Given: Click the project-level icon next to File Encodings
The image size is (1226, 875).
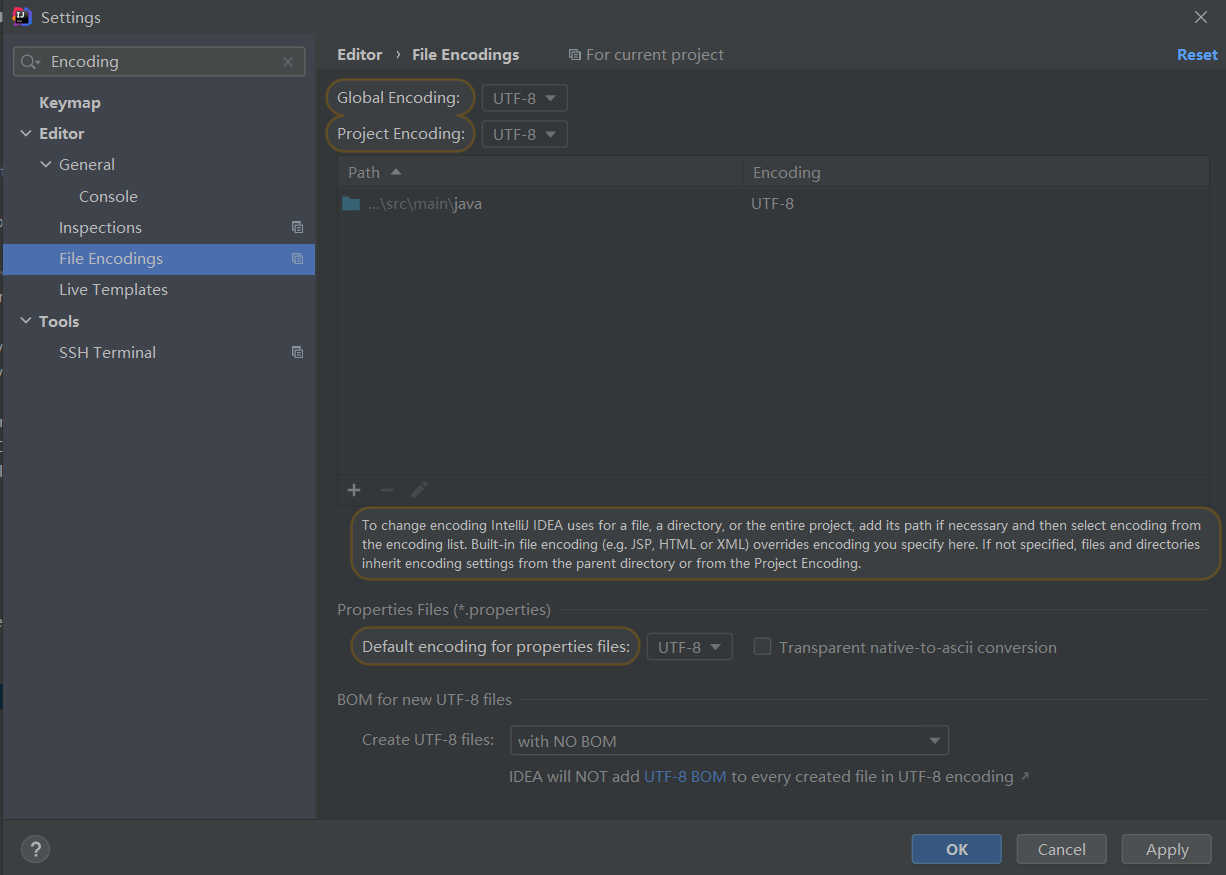Looking at the screenshot, I should (x=297, y=258).
